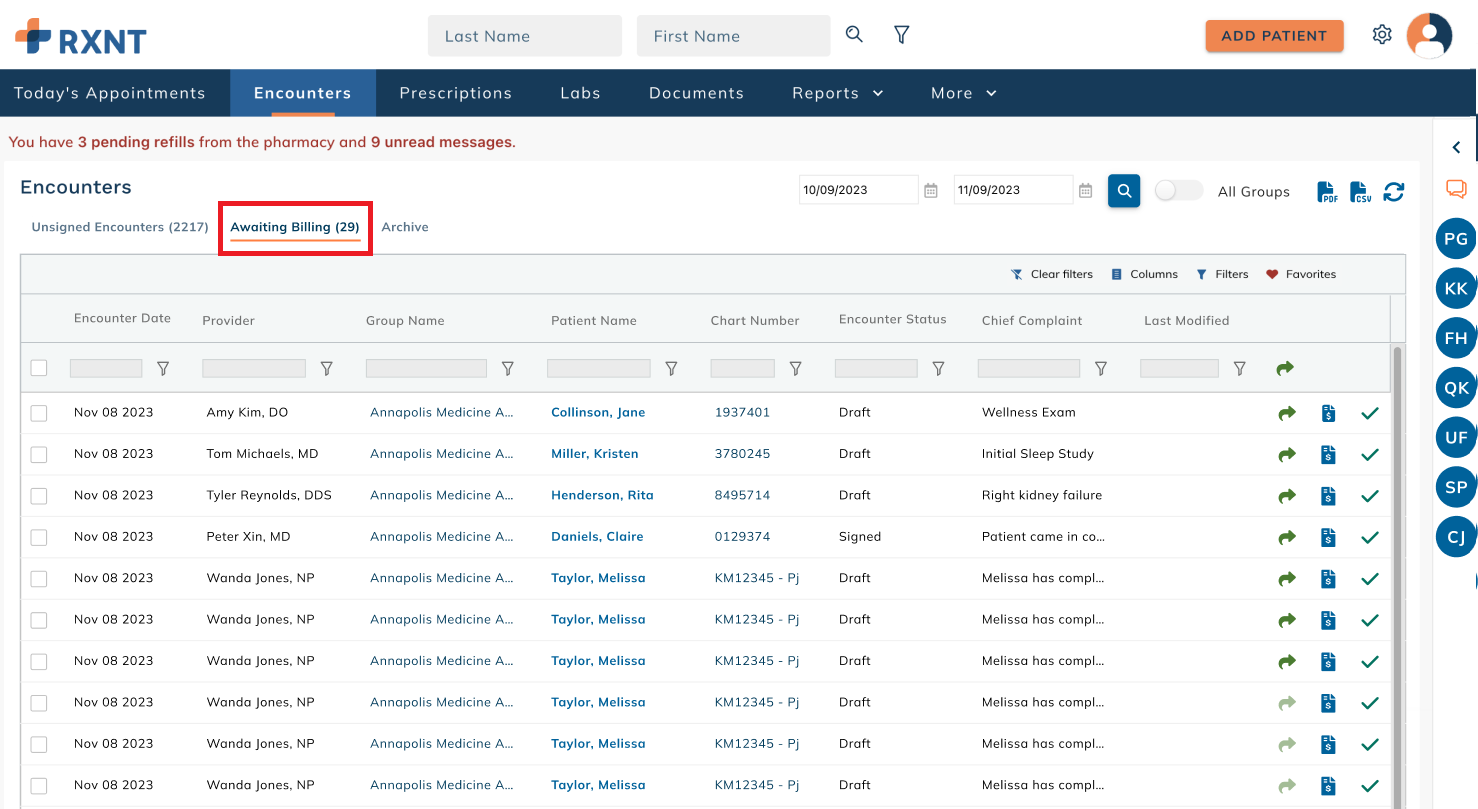The height and width of the screenshot is (809, 1478).
Task: Open the chat messages icon in sidebar
Action: tap(1456, 189)
